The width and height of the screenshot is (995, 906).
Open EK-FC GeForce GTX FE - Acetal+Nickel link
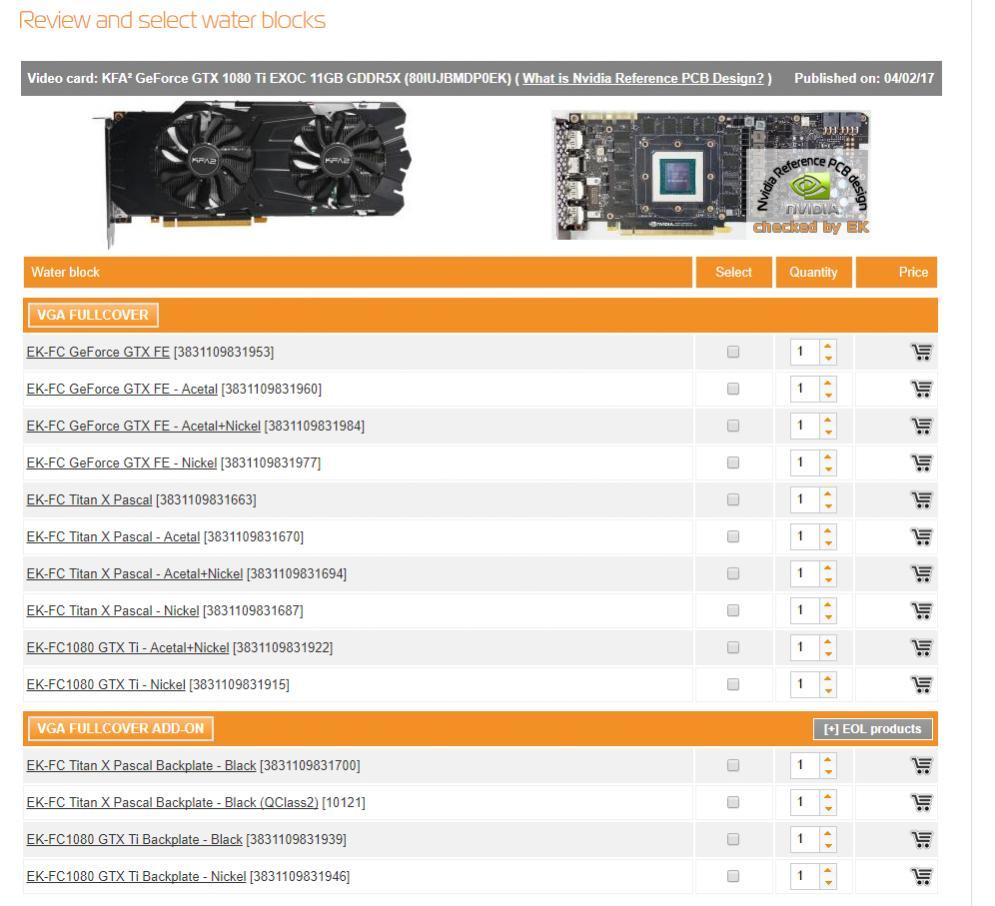[x=143, y=425]
